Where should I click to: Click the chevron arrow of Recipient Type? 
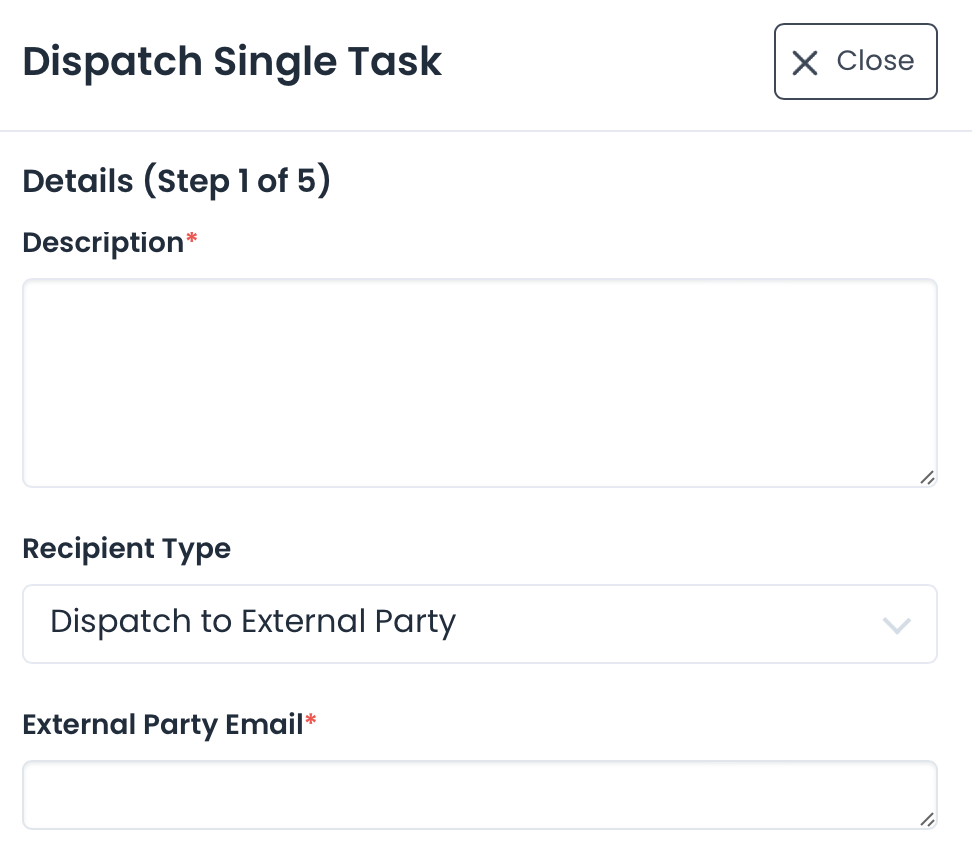click(896, 626)
